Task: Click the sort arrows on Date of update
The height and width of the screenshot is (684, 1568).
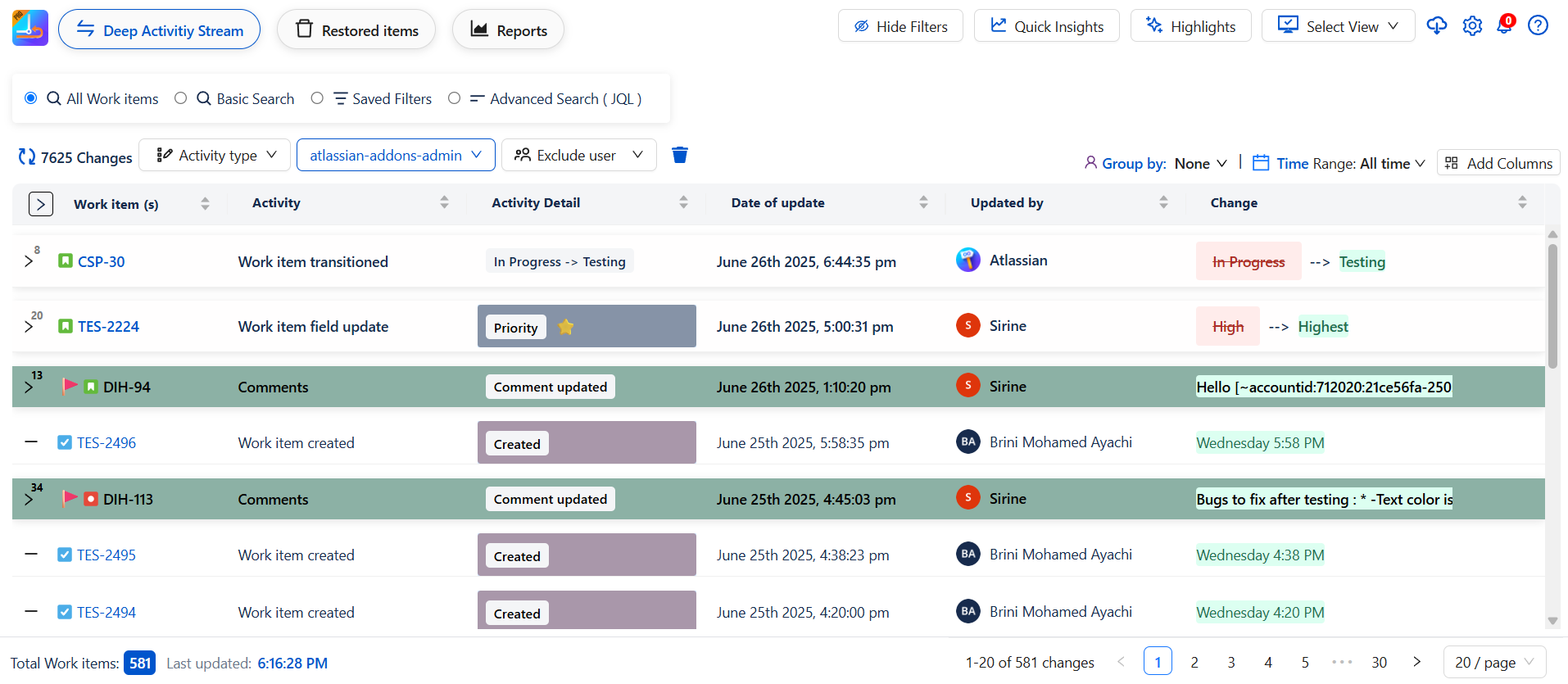Action: coord(923,202)
